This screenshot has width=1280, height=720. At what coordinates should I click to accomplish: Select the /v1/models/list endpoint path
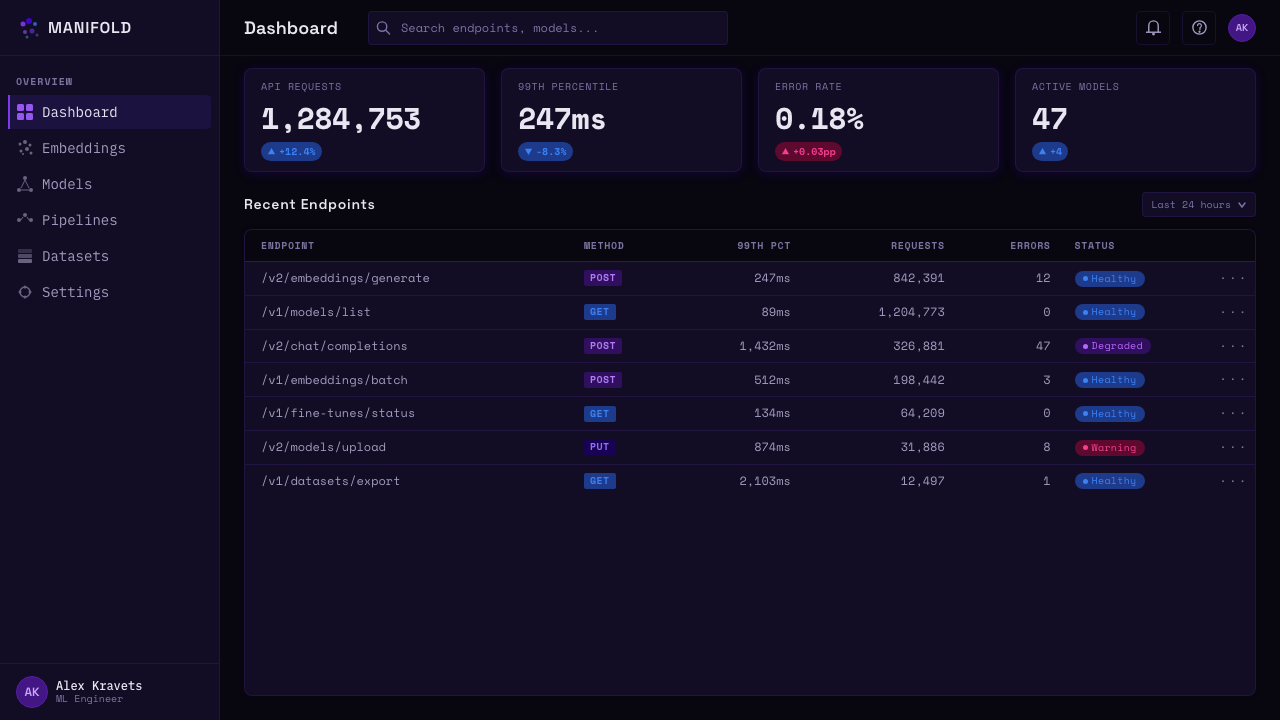click(x=316, y=312)
